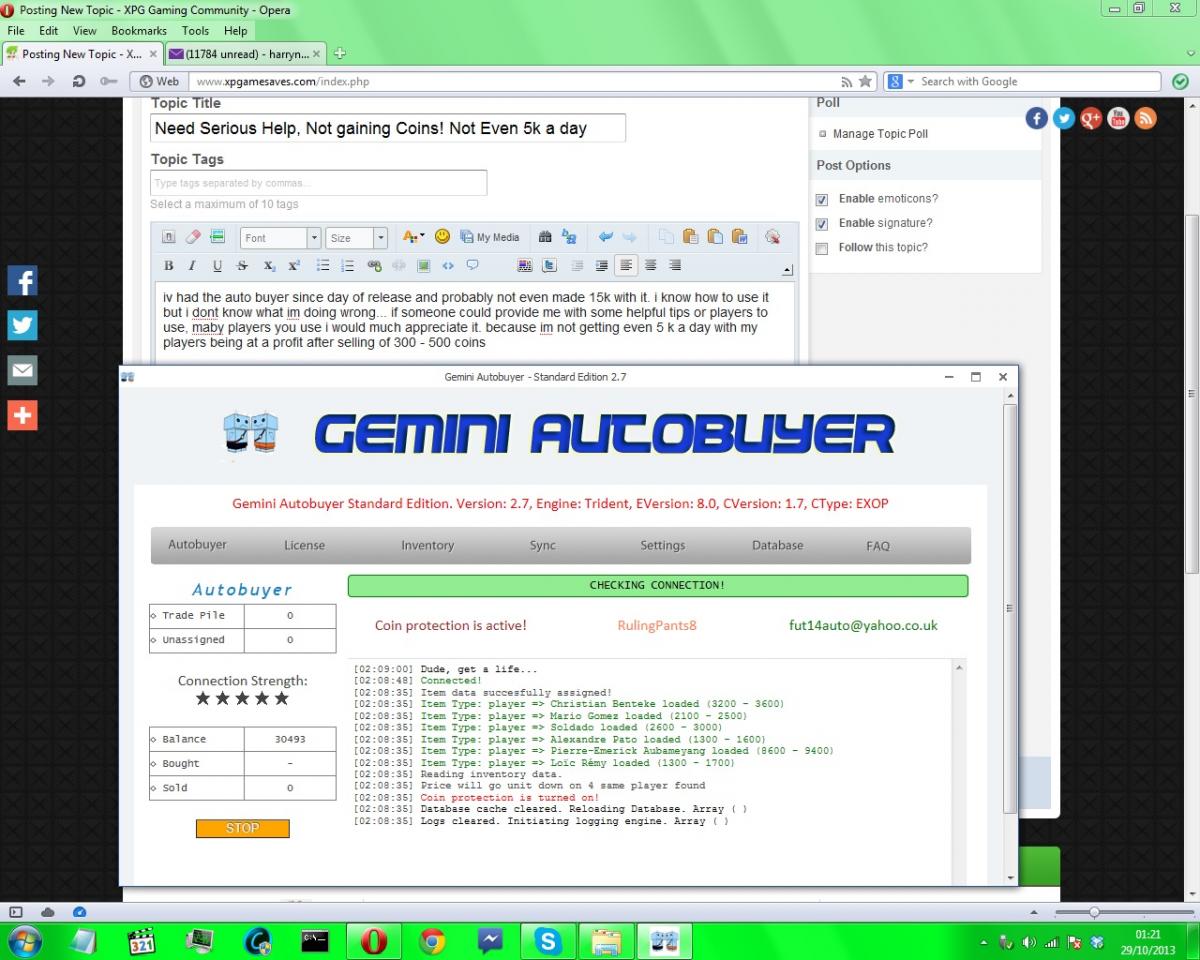This screenshot has height=960, width=1200.
Task: Share the page via the Facebook sidebar icon
Action: point(22,281)
